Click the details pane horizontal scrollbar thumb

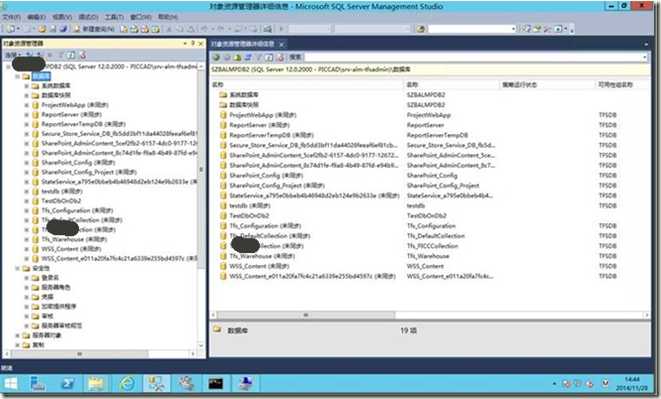click(306, 315)
